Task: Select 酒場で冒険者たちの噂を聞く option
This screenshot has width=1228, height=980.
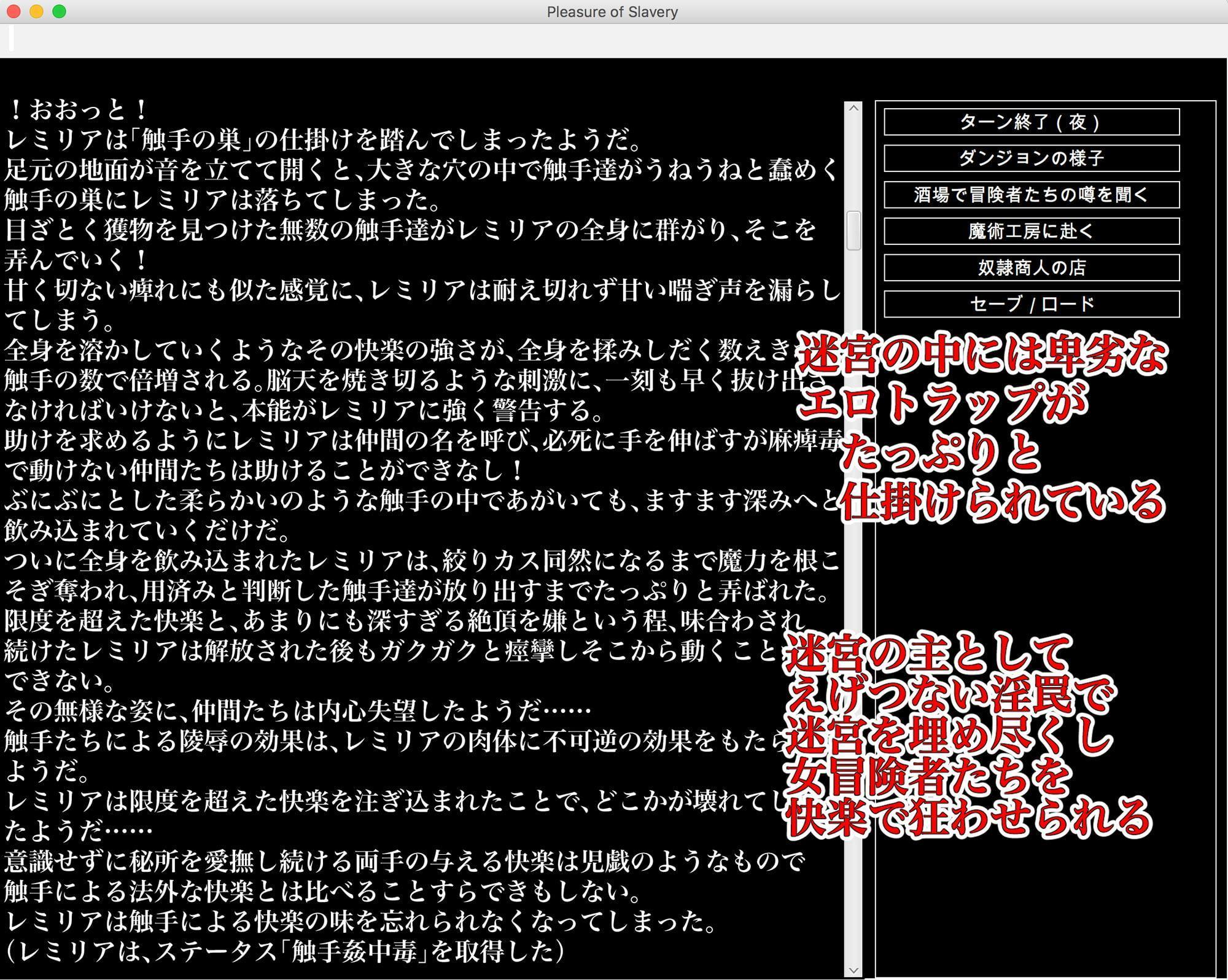Action: (1031, 195)
